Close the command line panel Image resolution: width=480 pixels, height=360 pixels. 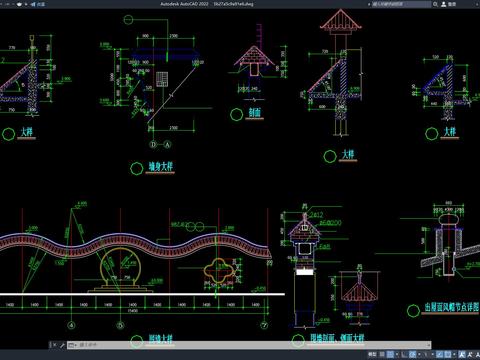click(55, 345)
